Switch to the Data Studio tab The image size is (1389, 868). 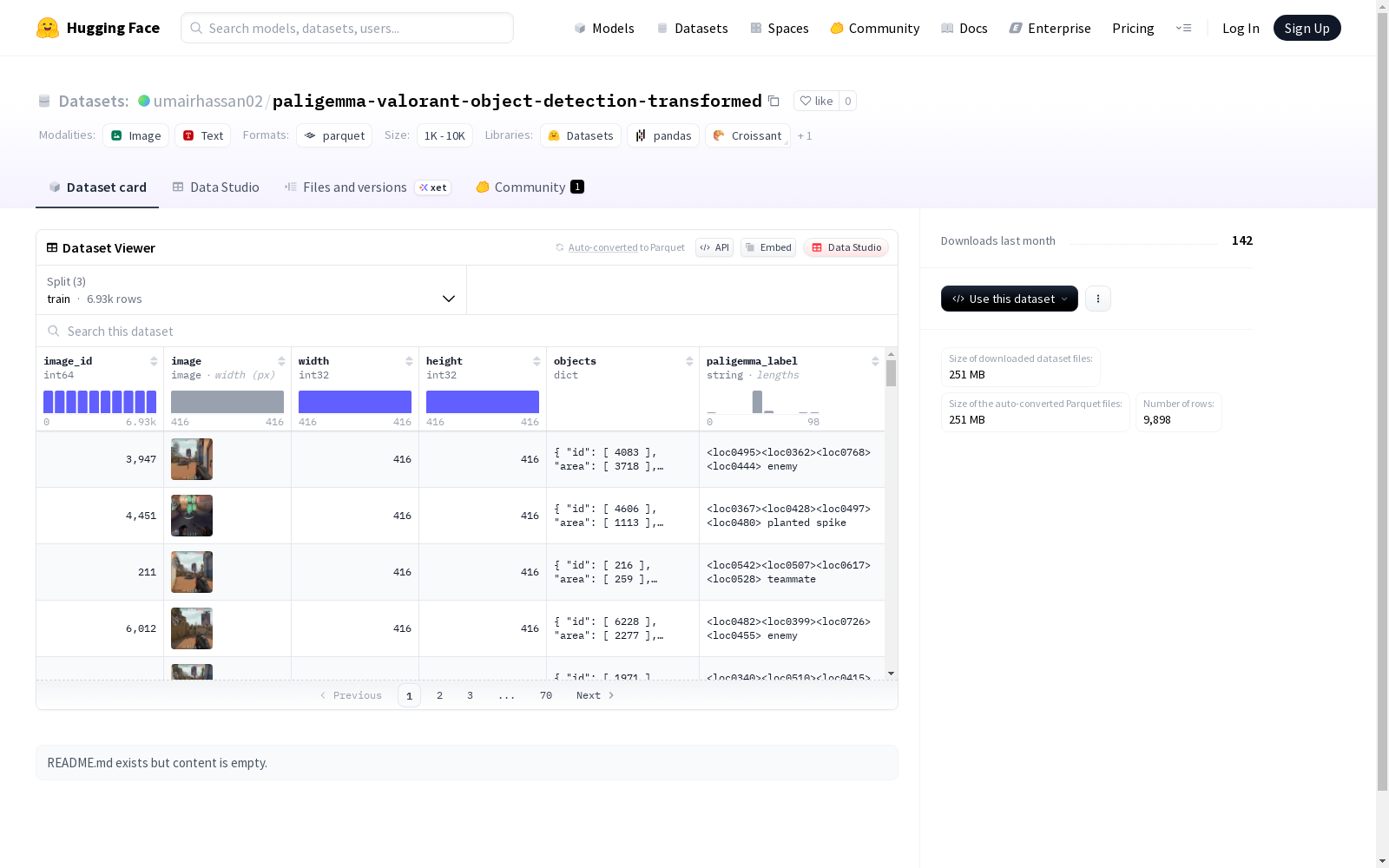pos(215,187)
